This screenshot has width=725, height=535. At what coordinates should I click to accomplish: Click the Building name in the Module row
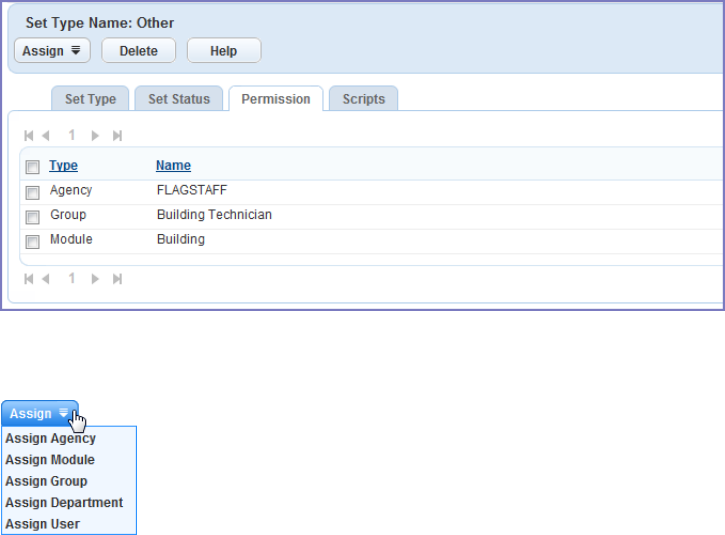[x=181, y=239]
